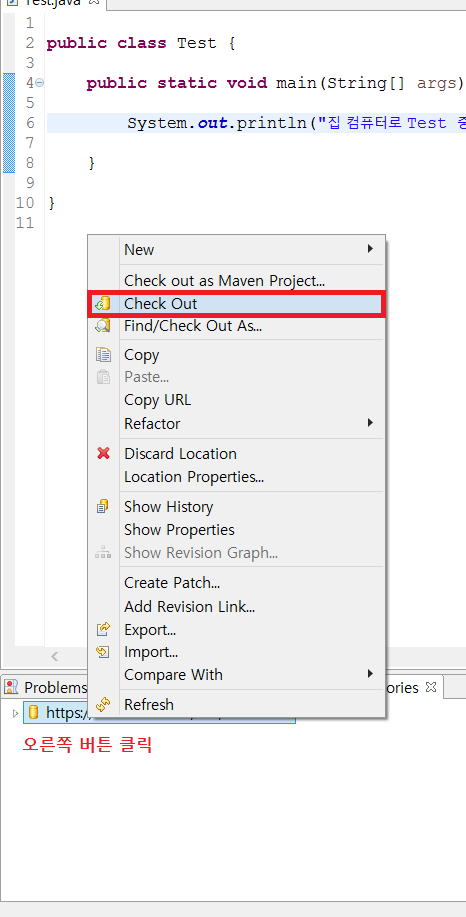
Task: Click the Copy pages icon
Action: [x=103, y=354]
